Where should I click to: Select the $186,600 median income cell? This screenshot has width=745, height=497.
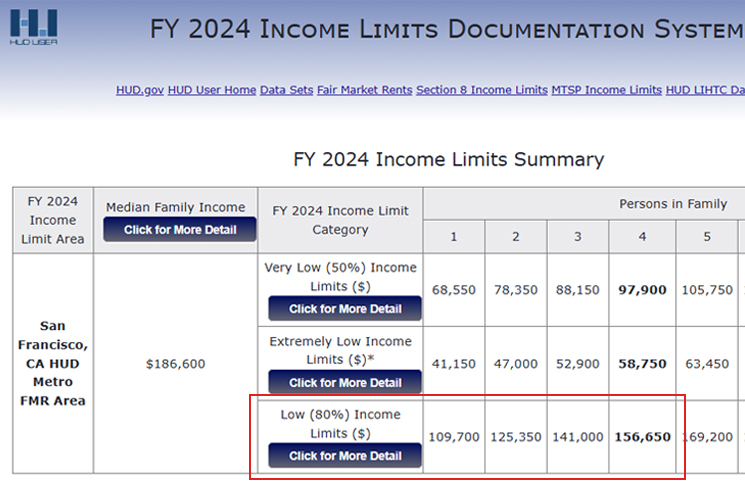pyautogui.click(x=175, y=364)
